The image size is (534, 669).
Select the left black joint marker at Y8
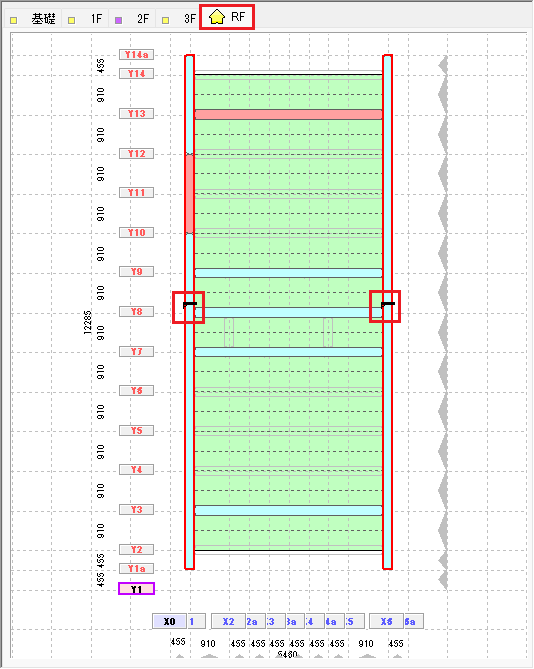pyautogui.click(x=189, y=305)
